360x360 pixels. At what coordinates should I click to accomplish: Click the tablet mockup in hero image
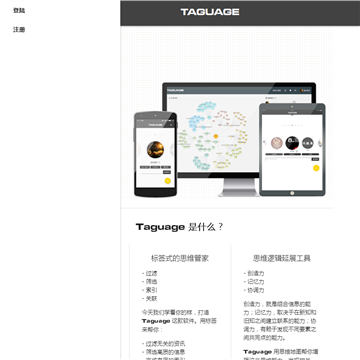point(292,149)
